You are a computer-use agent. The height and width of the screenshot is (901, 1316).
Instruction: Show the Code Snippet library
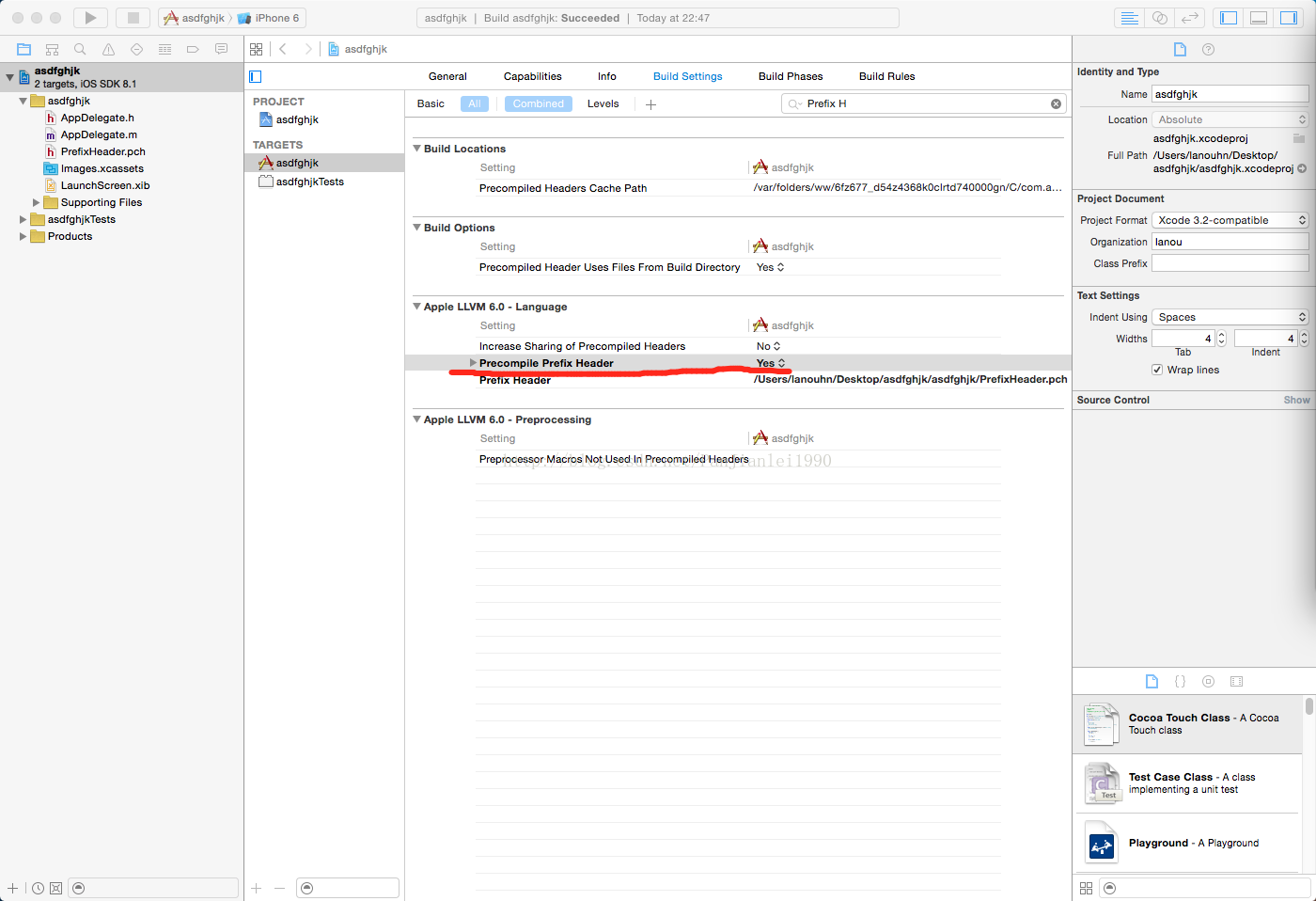1180,681
